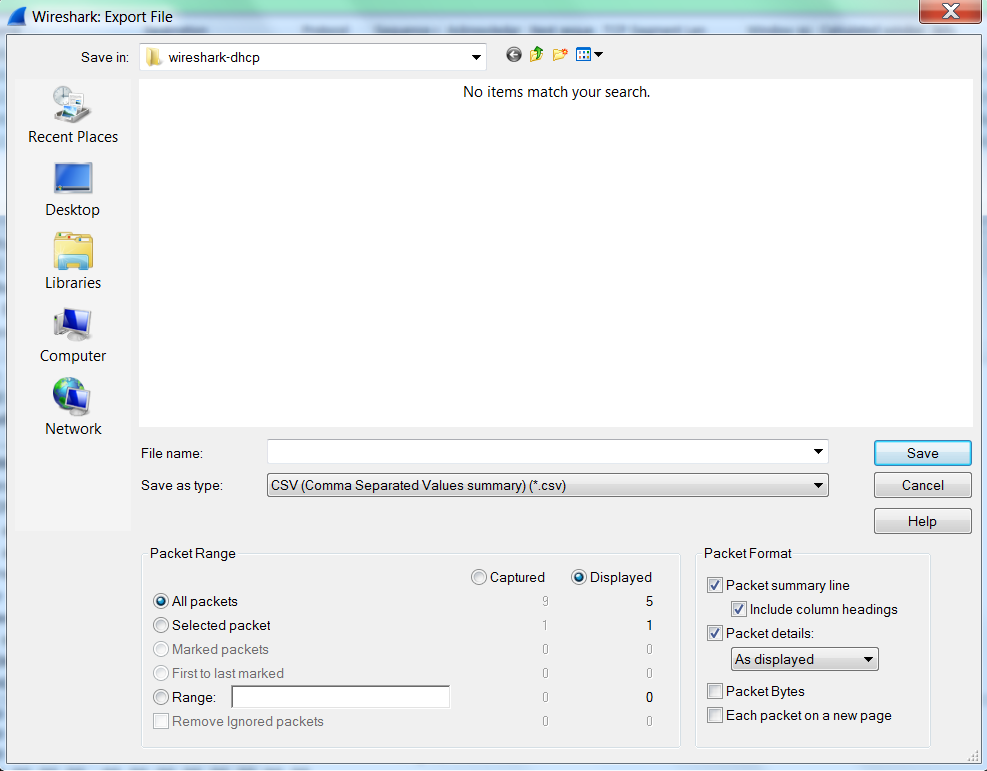Open the View Menu icon
Viewport: 987px width, 771px height.
(584, 55)
